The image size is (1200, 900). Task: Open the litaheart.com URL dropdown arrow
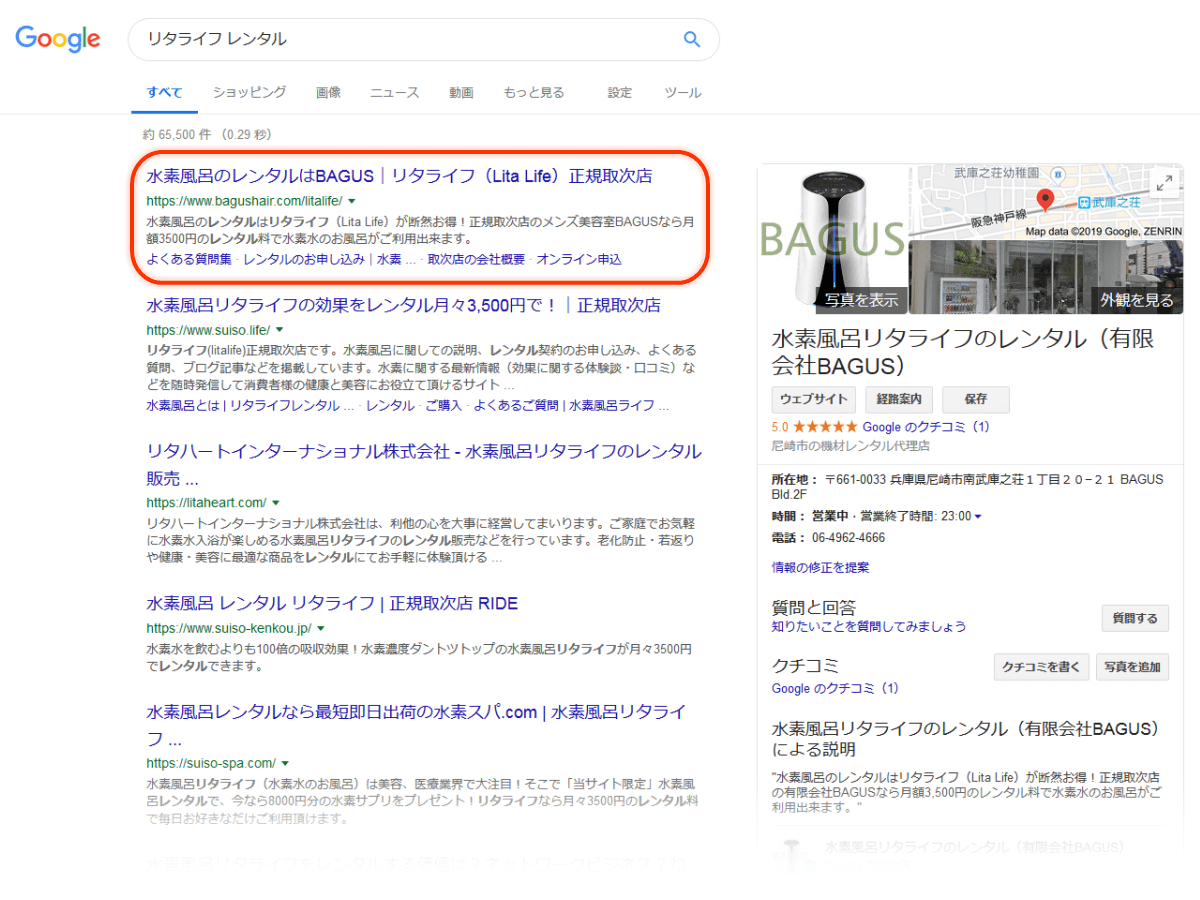coord(276,503)
